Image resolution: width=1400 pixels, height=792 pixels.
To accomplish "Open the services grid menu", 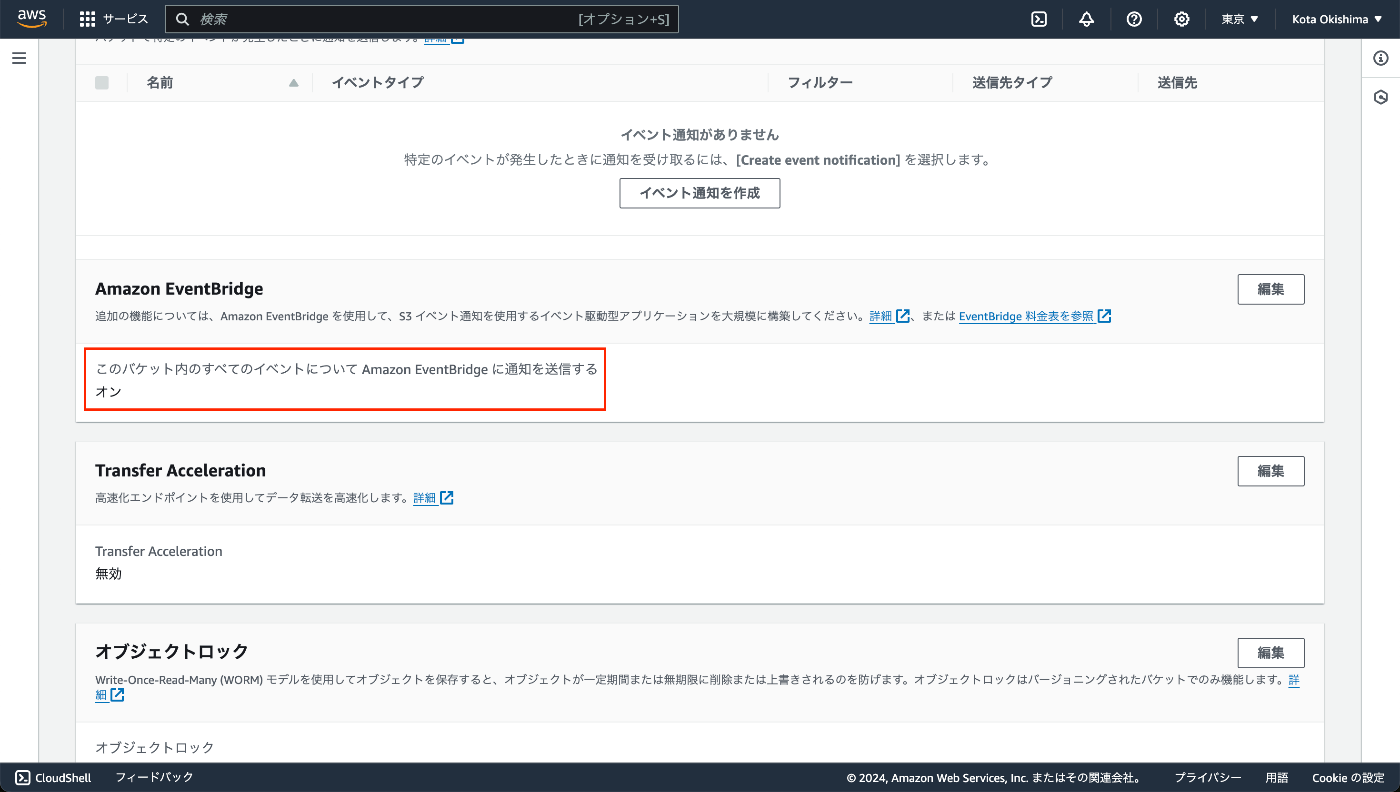I will [x=113, y=19].
